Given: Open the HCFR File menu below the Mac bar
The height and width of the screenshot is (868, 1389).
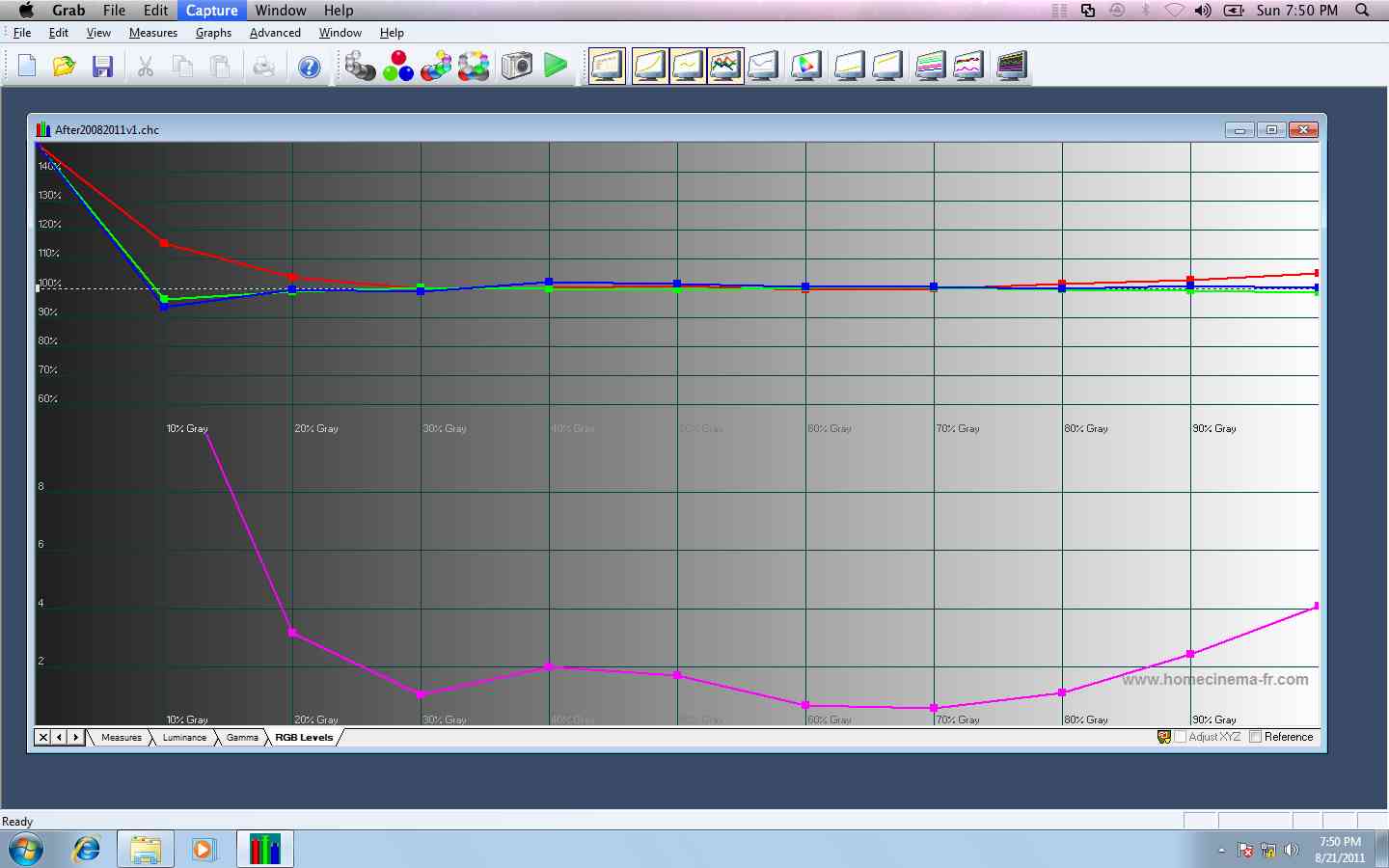Looking at the screenshot, I should 22,33.
